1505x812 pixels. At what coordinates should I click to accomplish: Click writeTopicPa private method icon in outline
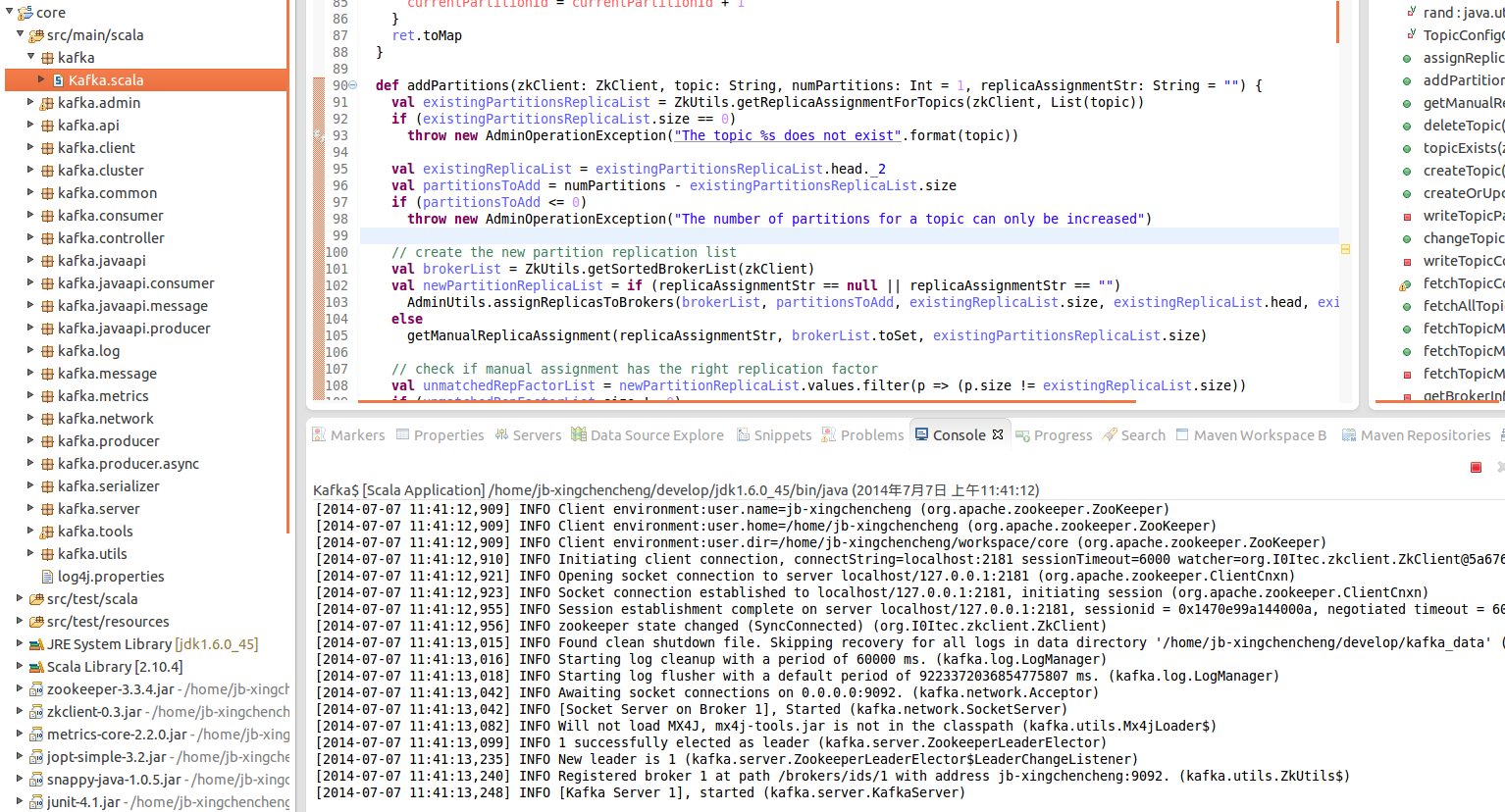point(1407,216)
